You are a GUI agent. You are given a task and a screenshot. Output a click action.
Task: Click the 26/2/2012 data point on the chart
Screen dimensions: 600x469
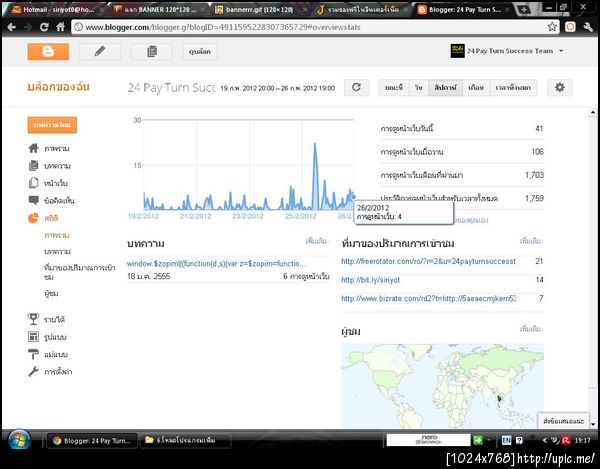[x=353, y=197]
